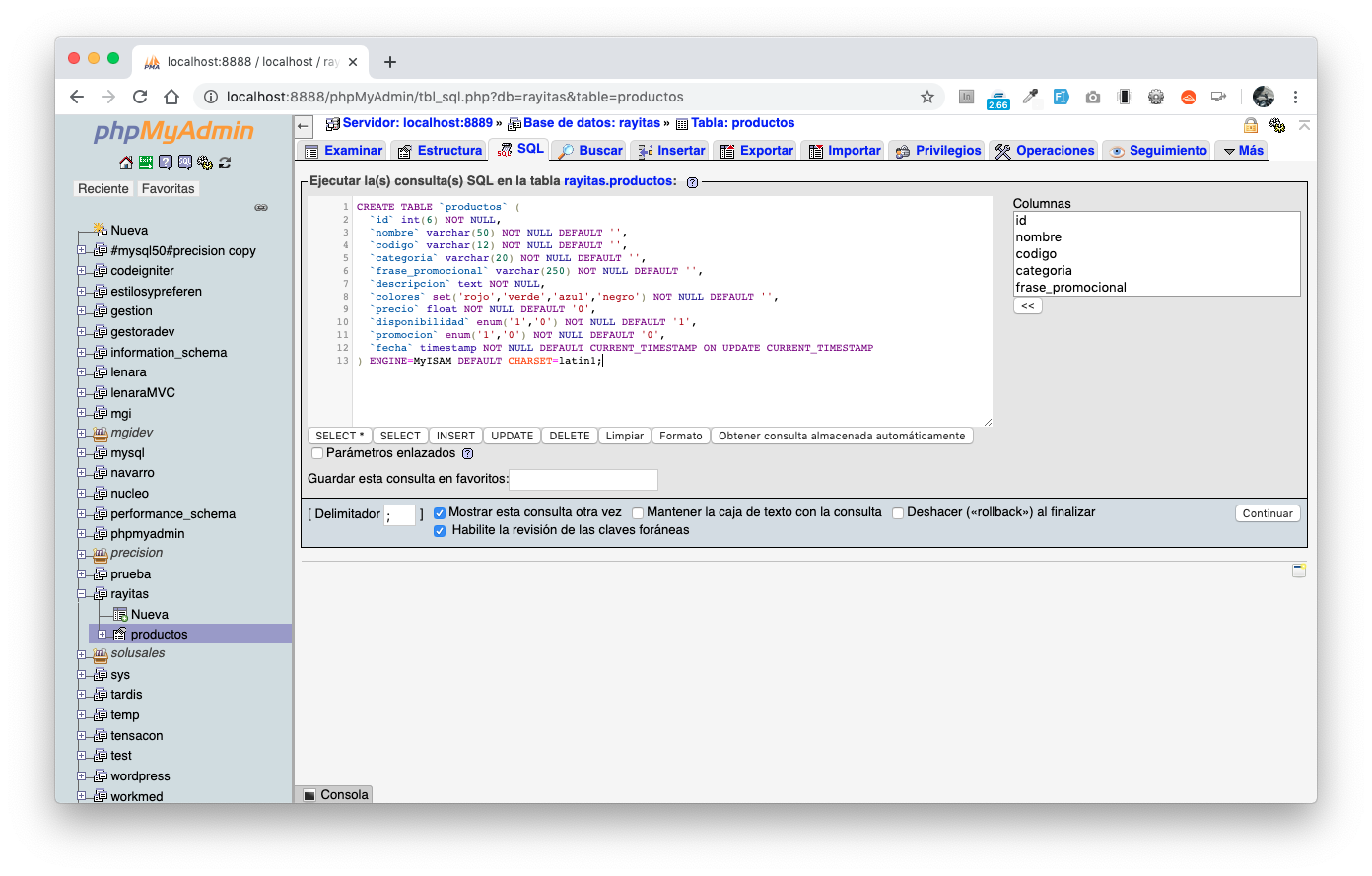Open the Consola bar at bottom
Screen dimensions: 1372x876
click(335, 795)
